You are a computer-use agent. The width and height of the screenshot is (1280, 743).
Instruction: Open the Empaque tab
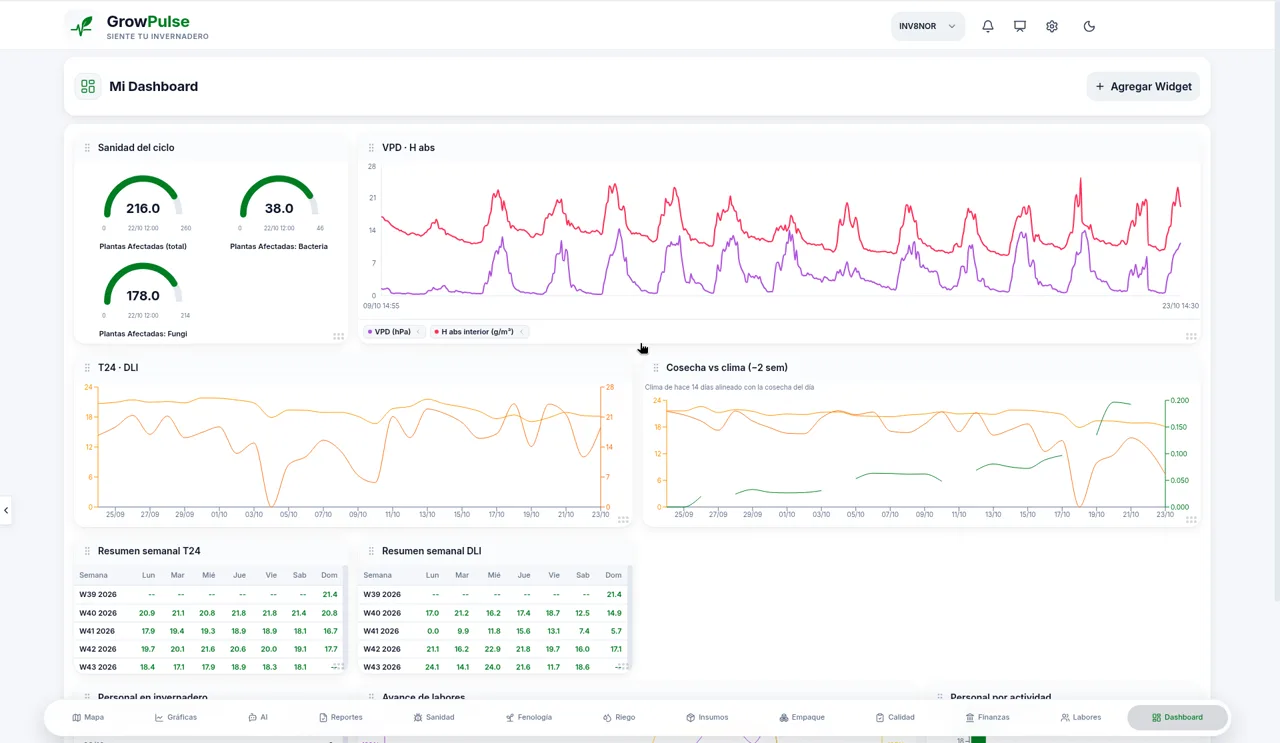click(802, 717)
